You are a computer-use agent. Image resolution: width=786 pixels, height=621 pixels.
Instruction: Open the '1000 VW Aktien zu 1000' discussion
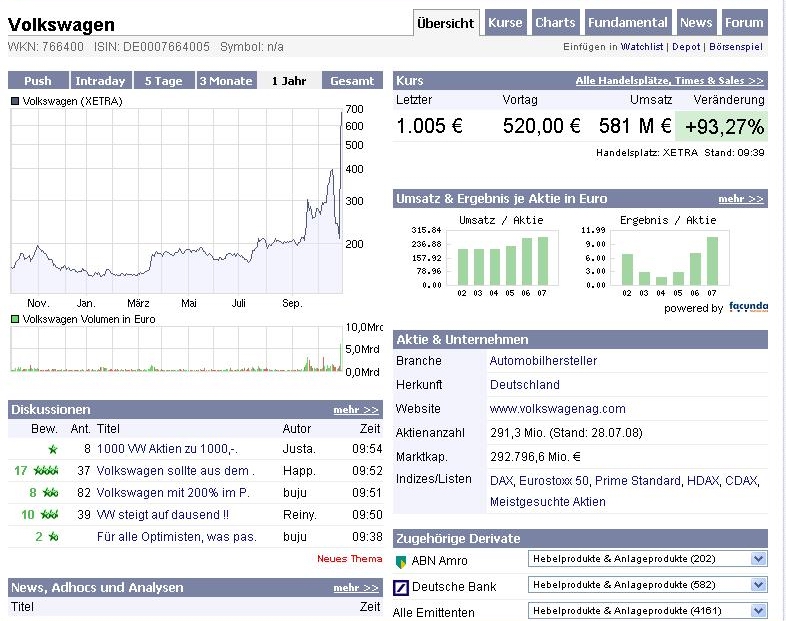click(166, 449)
